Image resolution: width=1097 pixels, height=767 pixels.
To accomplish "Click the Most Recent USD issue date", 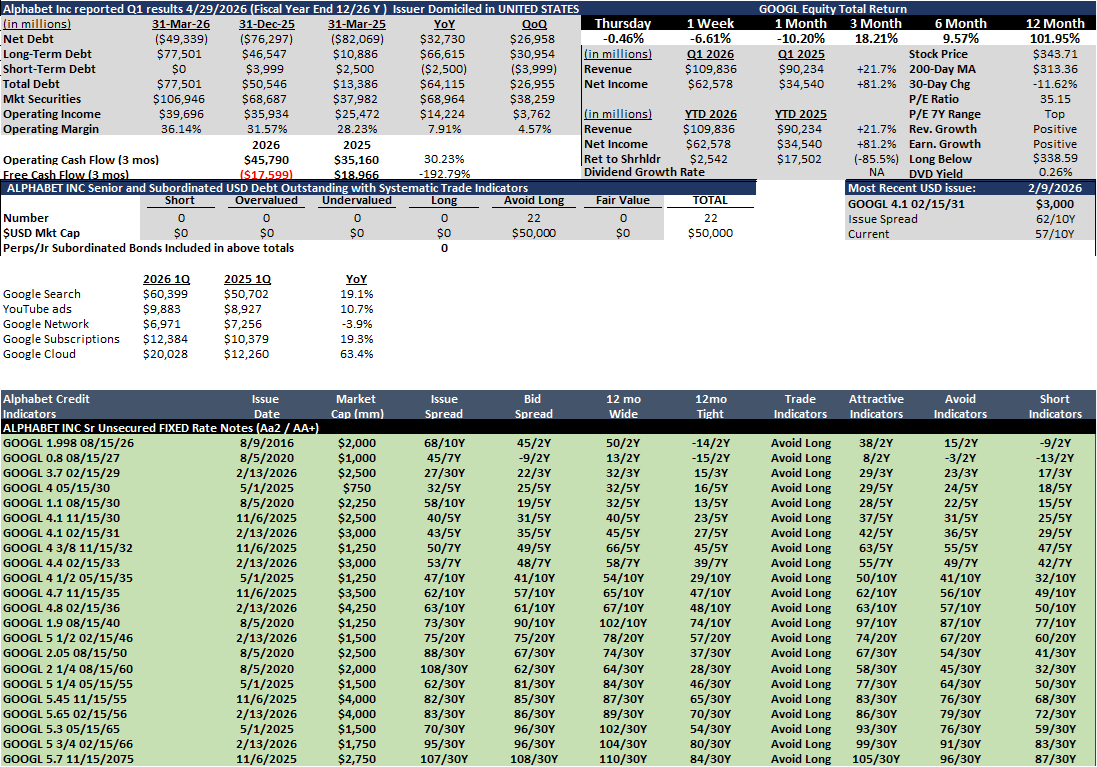I will (x=1055, y=188).
